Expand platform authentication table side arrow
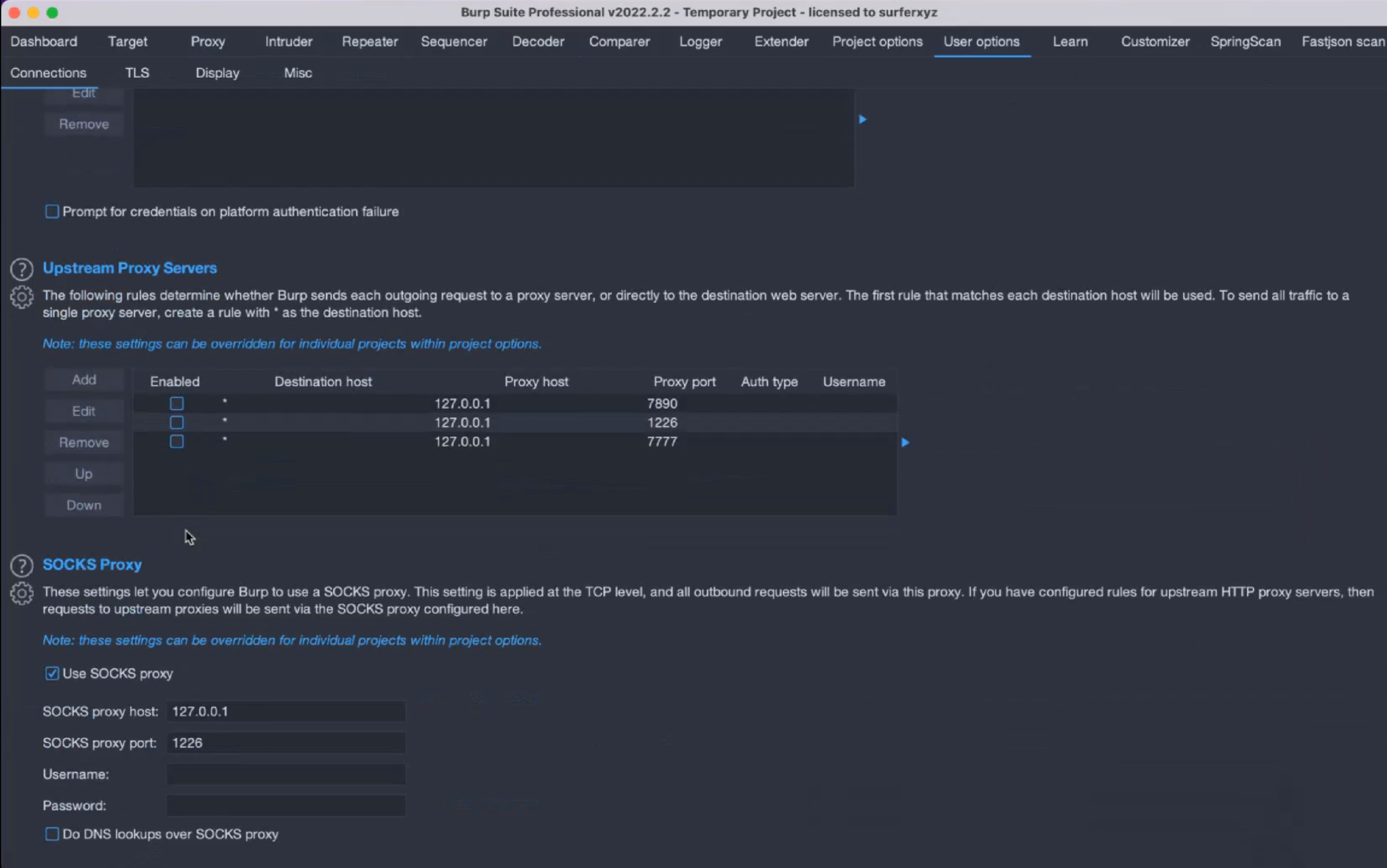1387x868 pixels. (x=862, y=120)
